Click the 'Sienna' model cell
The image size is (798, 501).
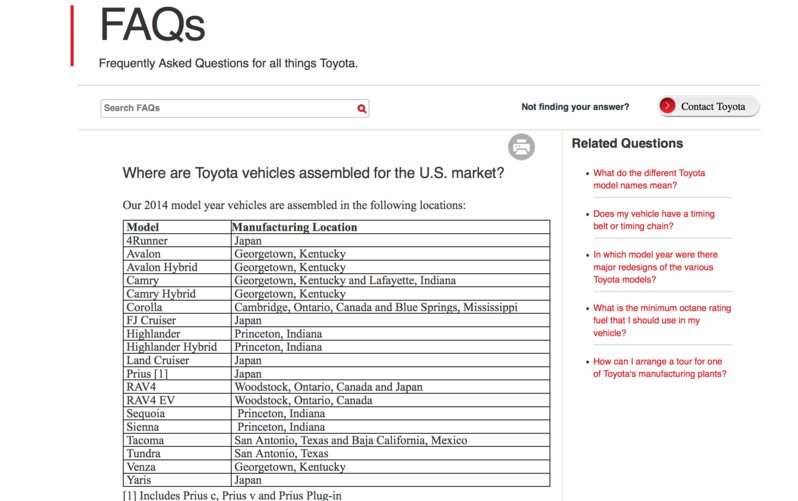pyautogui.click(x=177, y=427)
